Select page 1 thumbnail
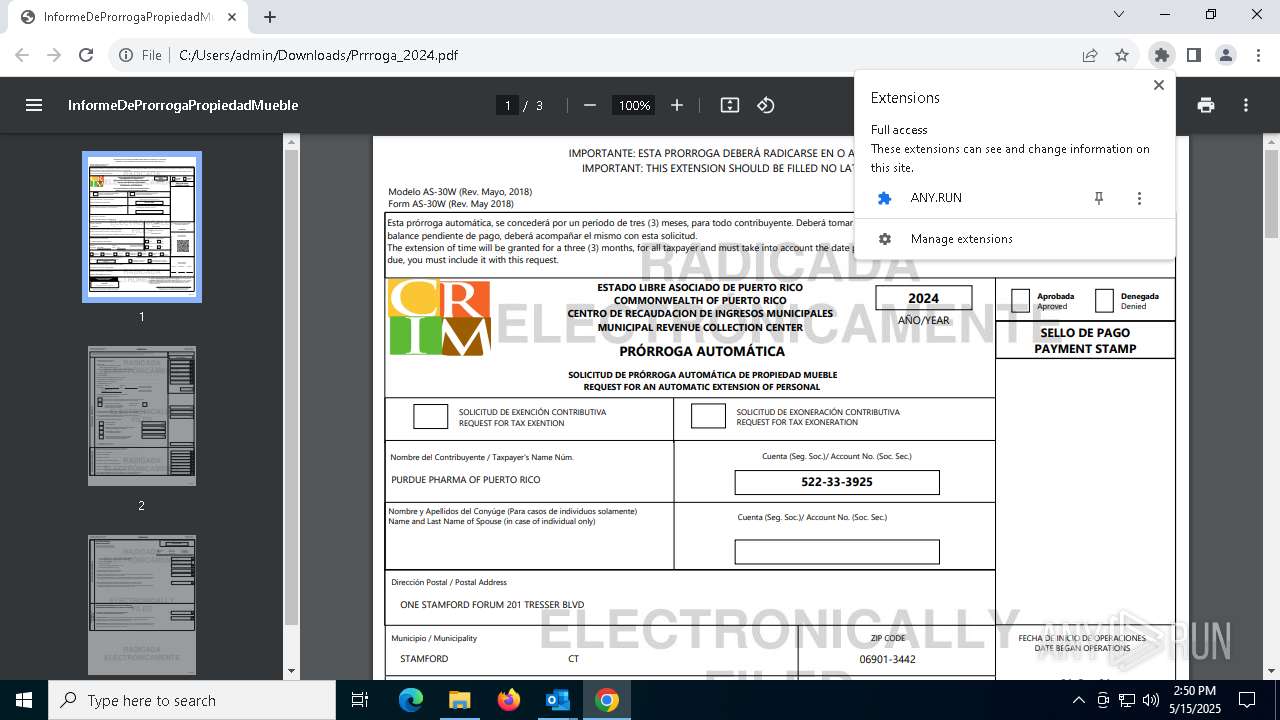This screenshot has width=1280, height=720. [142, 227]
